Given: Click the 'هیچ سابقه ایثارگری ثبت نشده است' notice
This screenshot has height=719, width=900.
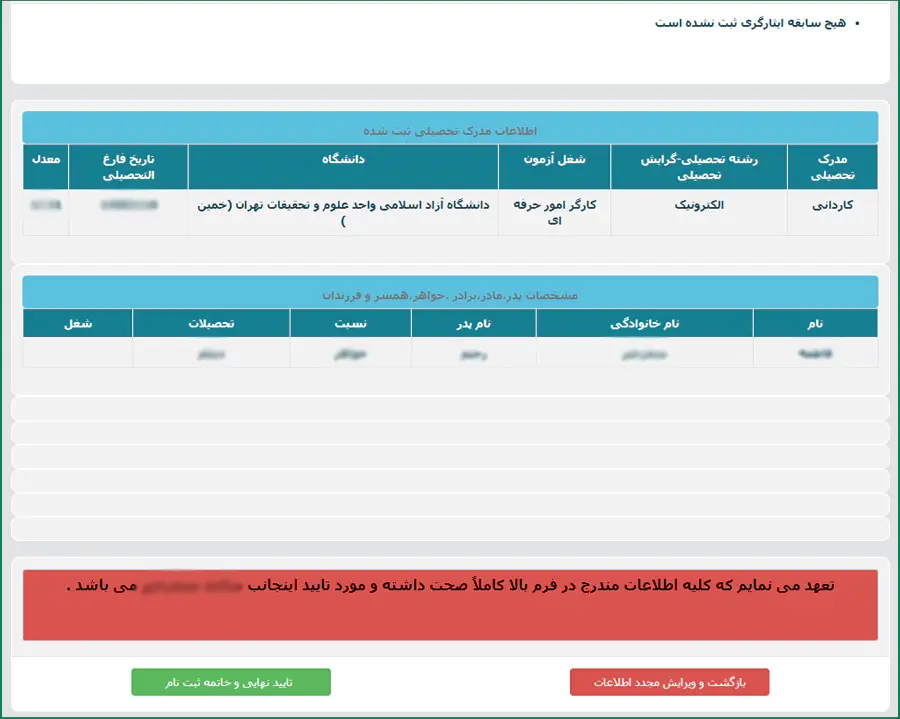Looking at the screenshot, I should 750,22.
